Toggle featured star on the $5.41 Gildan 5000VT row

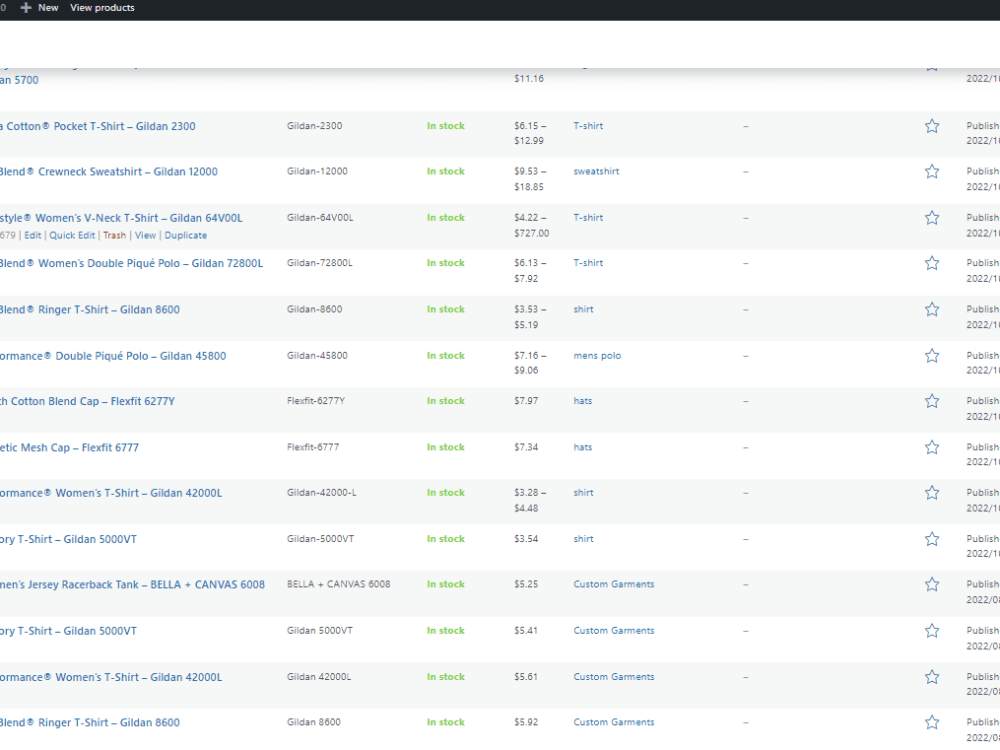click(x=932, y=631)
